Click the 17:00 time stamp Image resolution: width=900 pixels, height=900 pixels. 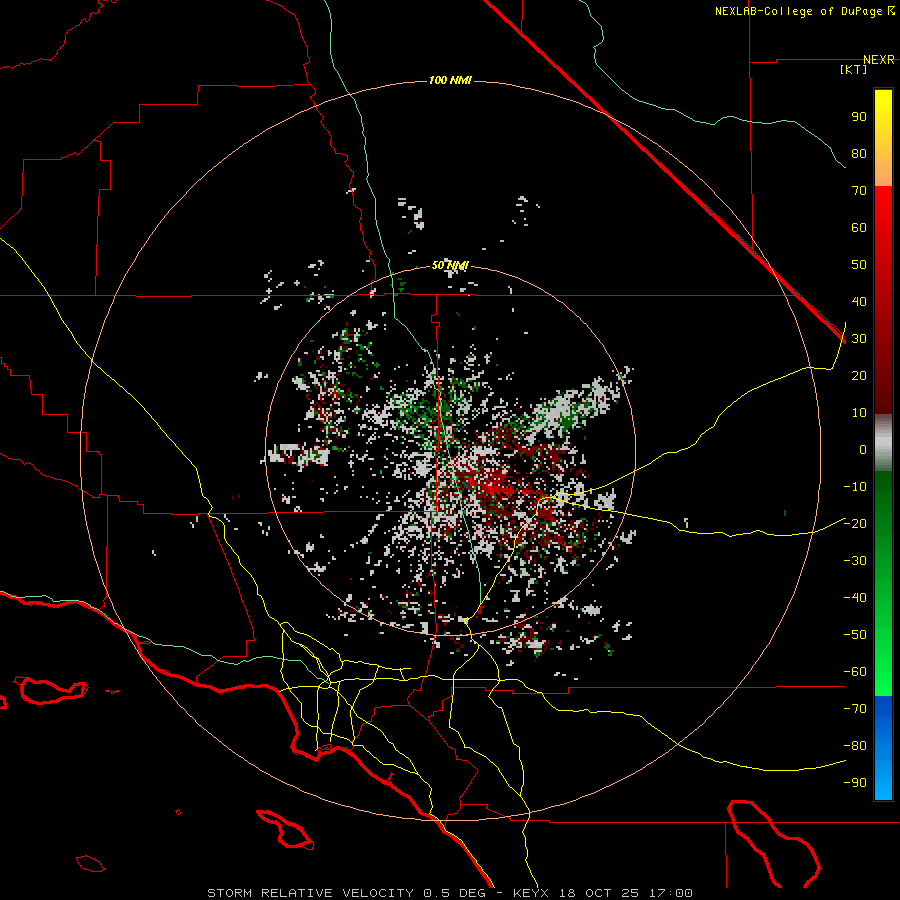(671, 893)
